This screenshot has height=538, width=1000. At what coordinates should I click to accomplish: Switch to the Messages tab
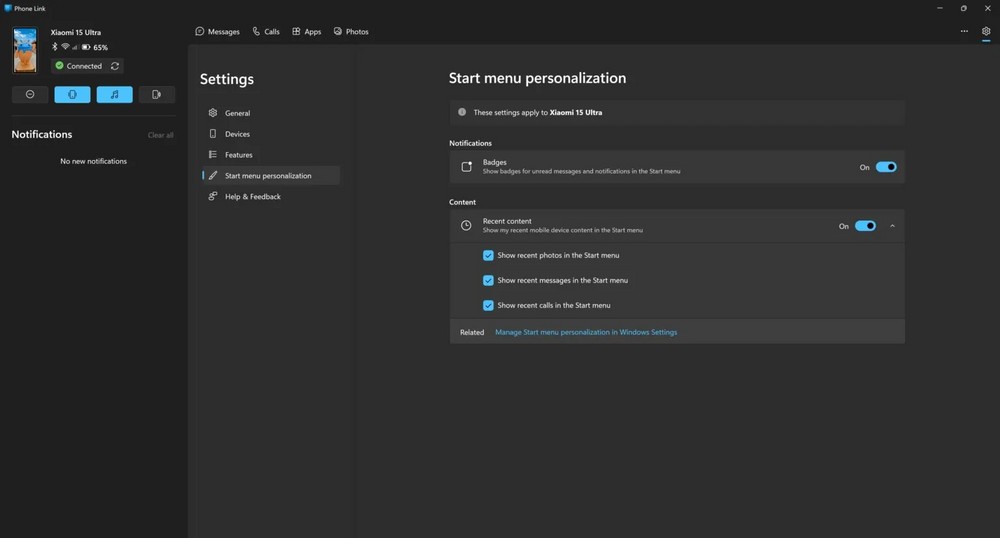point(217,31)
